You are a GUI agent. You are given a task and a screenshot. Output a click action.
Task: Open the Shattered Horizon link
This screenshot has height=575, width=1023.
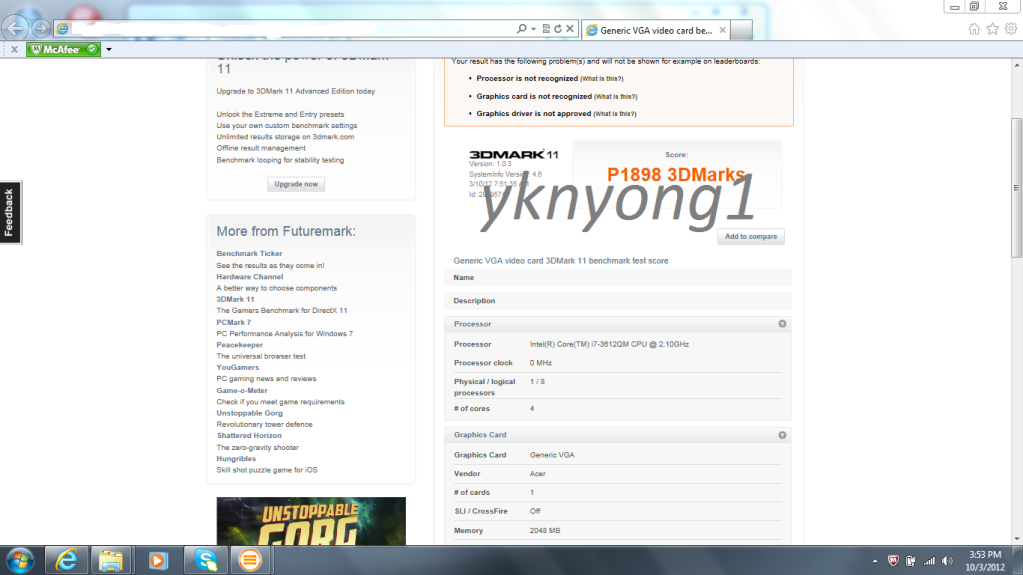click(x=249, y=435)
